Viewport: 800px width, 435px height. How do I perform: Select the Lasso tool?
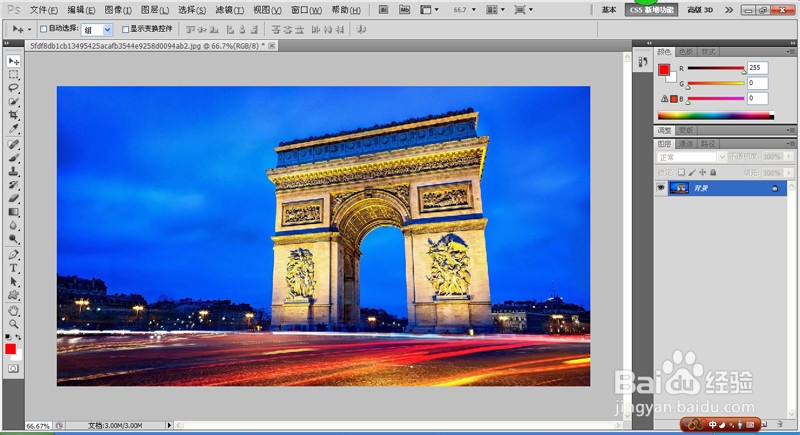pos(13,88)
